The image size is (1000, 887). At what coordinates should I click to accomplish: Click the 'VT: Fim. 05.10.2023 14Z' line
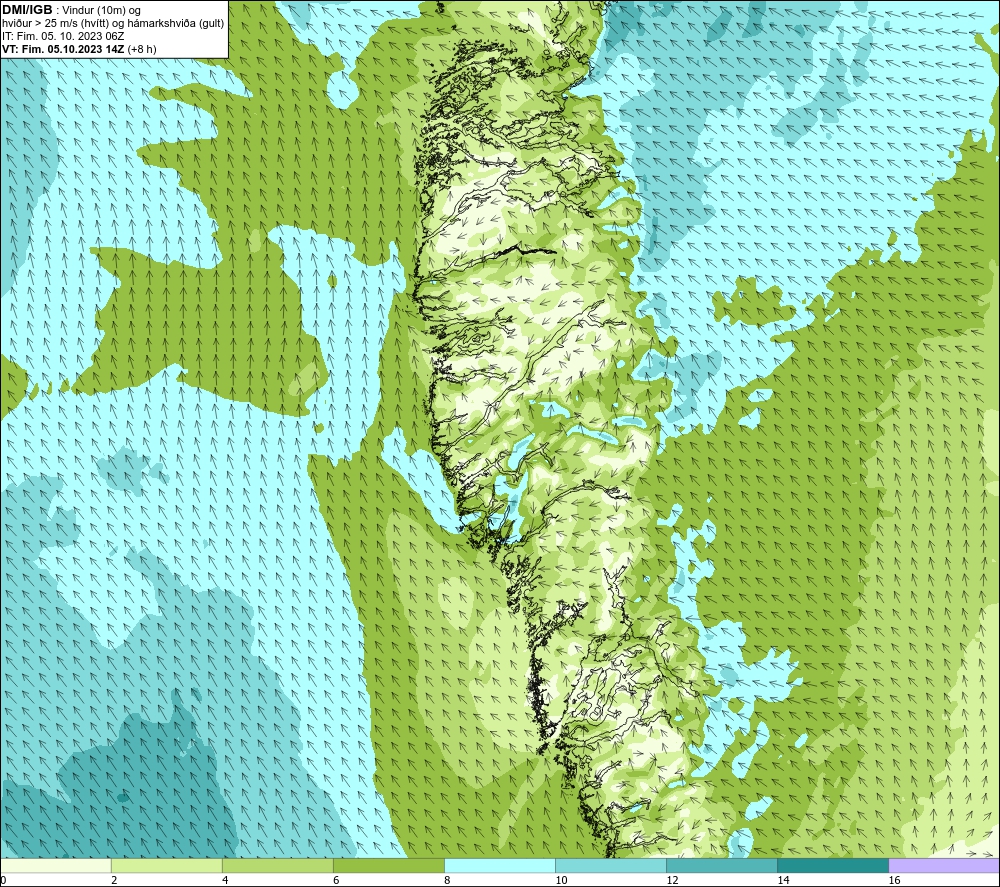tap(79, 49)
